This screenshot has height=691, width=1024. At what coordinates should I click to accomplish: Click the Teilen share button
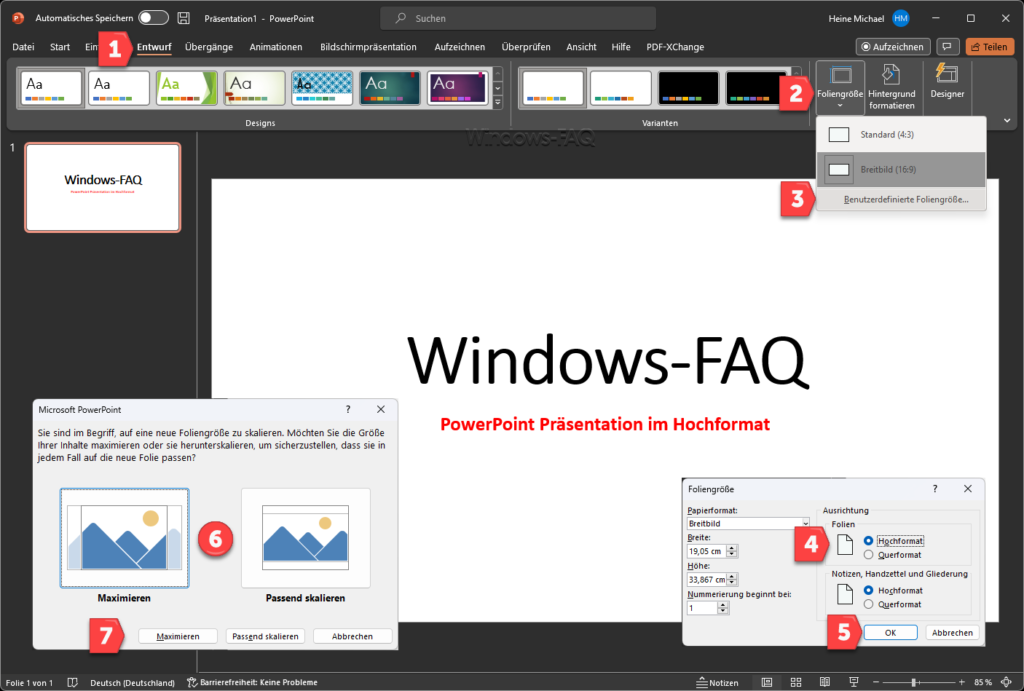coord(989,46)
